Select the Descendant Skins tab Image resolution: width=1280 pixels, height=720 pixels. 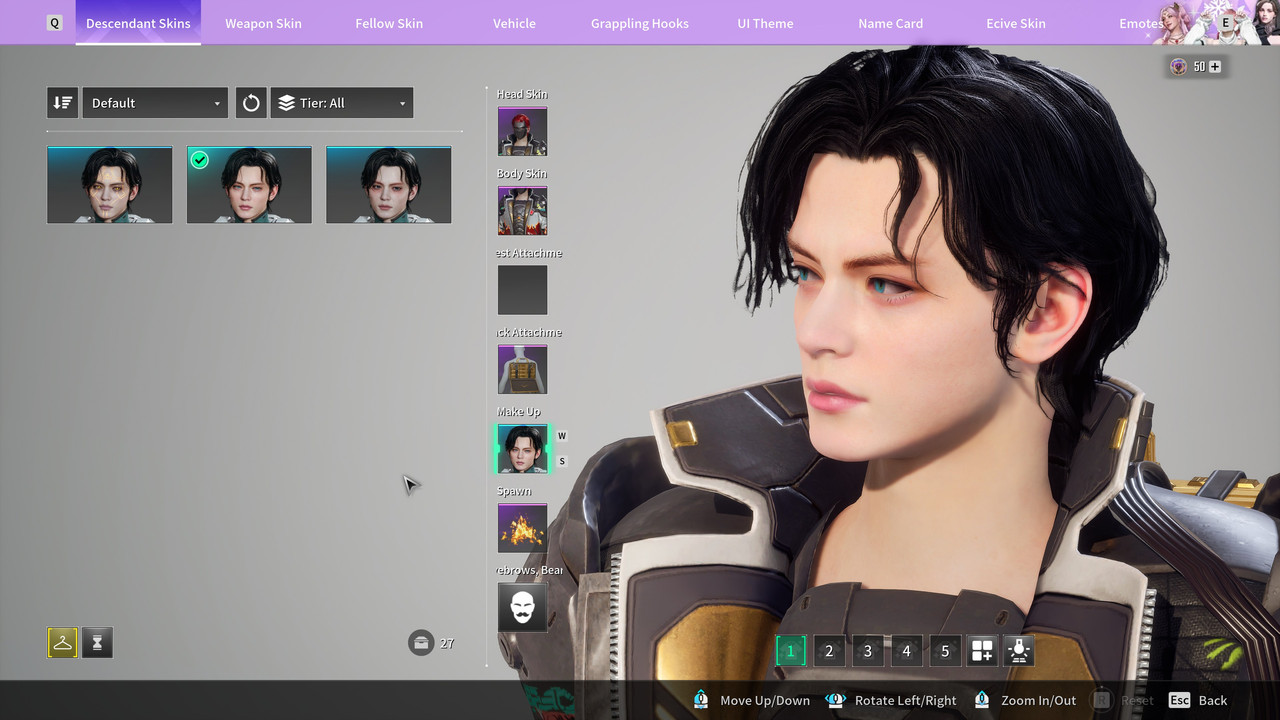[x=138, y=23]
